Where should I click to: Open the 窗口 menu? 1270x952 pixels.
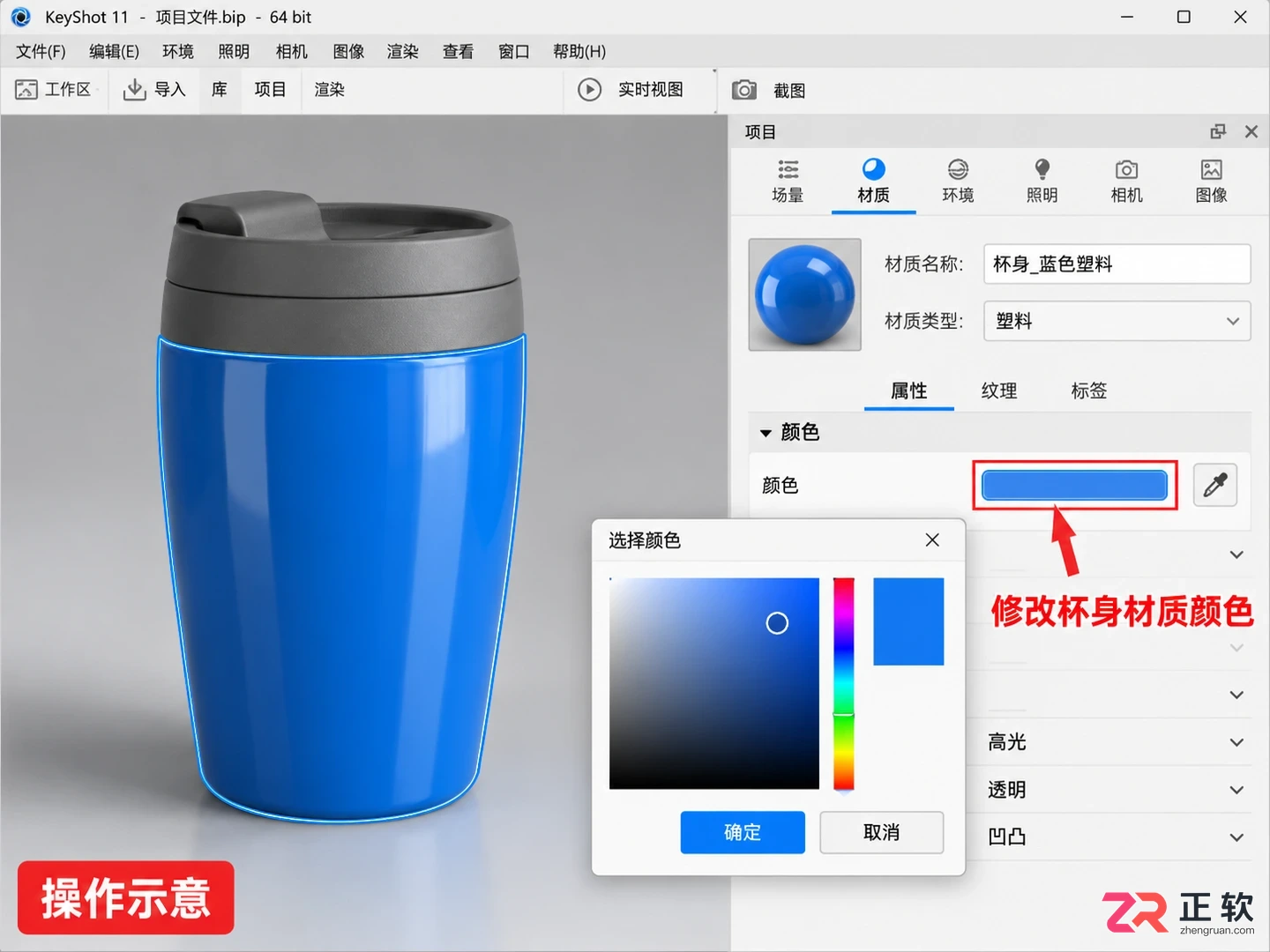(x=513, y=51)
